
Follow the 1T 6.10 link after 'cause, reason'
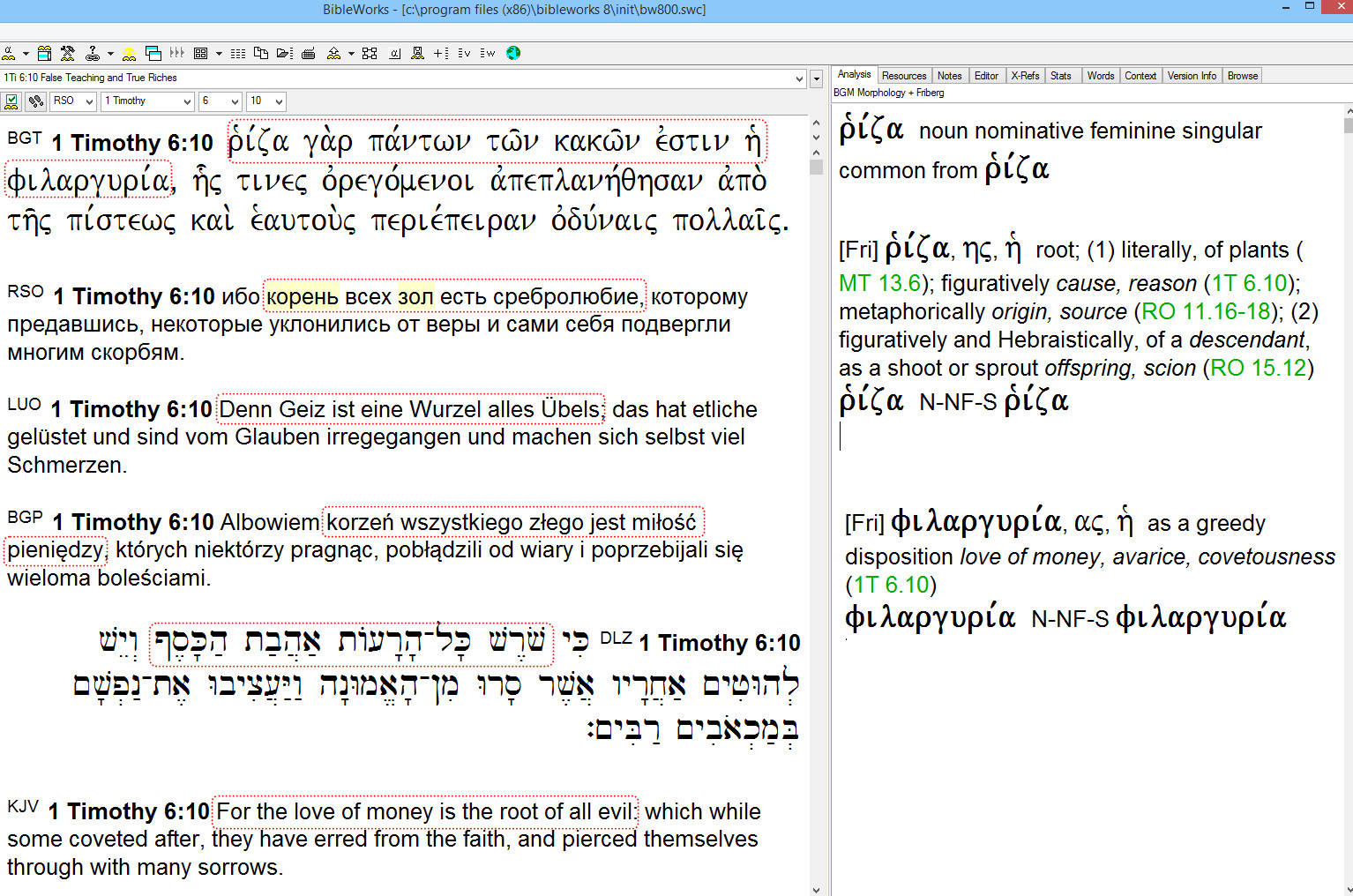coord(1249,283)
